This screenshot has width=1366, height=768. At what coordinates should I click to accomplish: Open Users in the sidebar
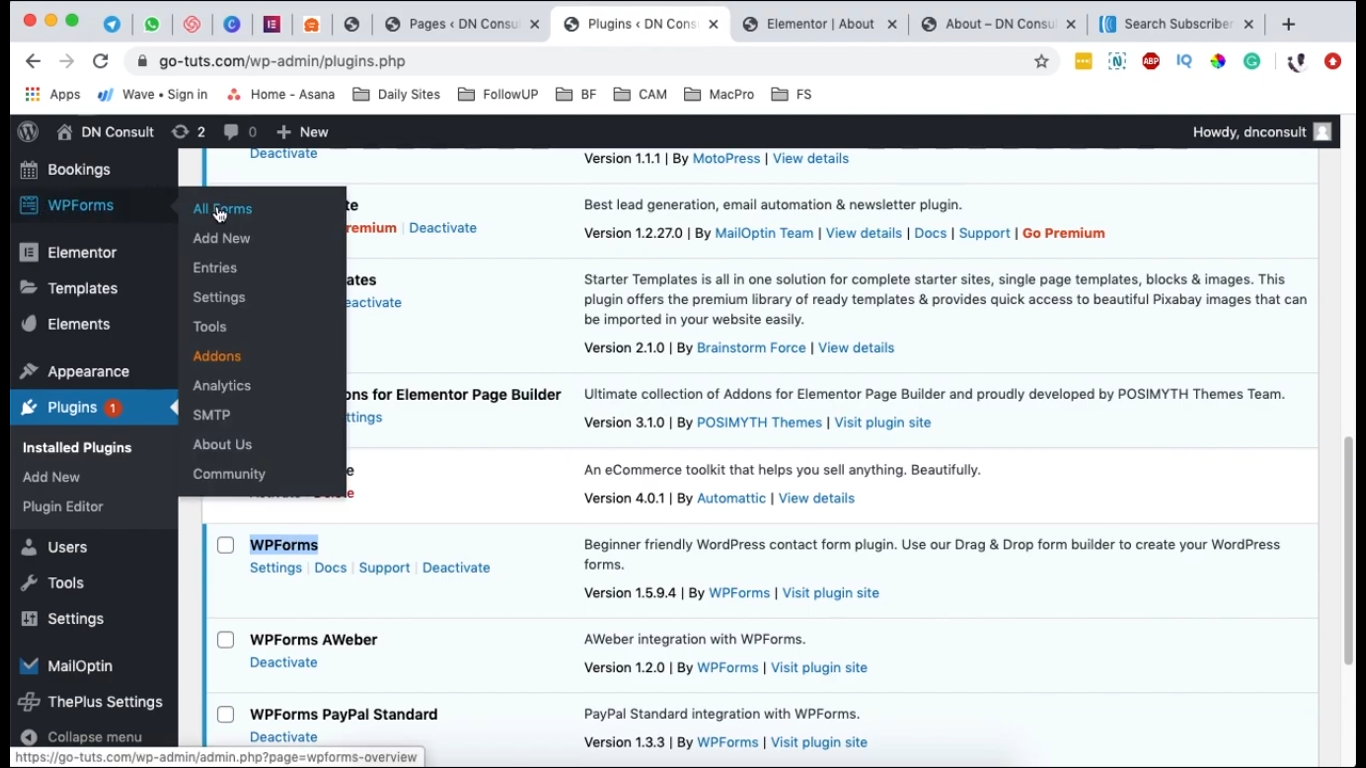point(67,547)
